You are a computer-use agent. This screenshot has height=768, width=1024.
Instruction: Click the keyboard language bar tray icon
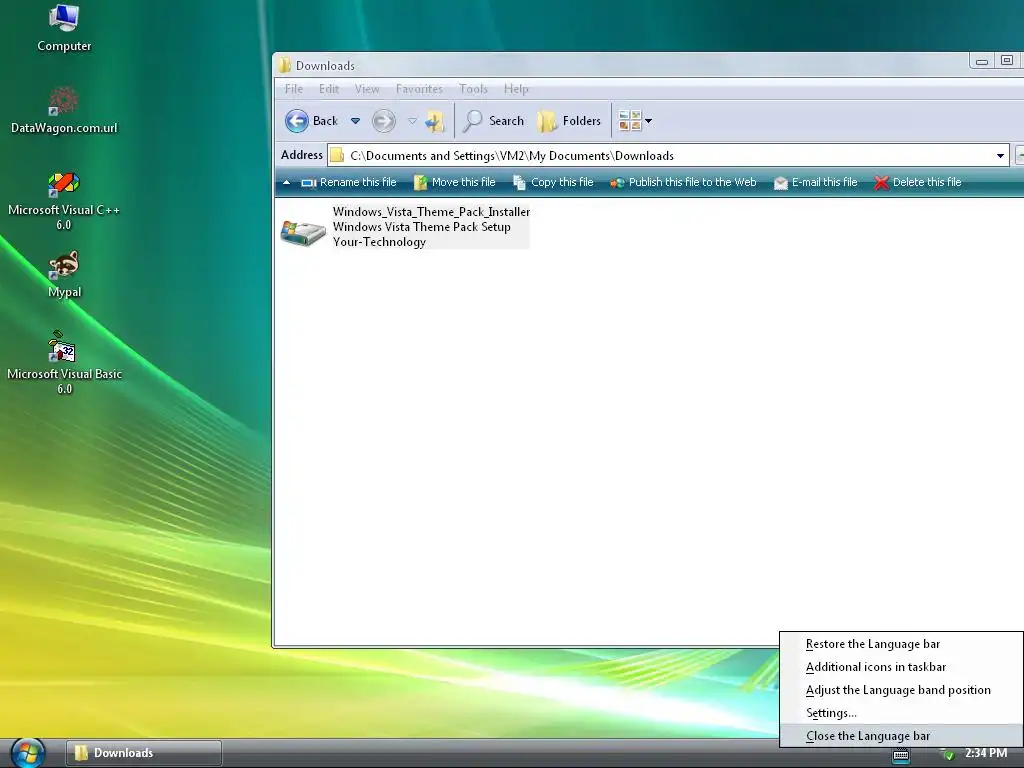tap(901, 756)
